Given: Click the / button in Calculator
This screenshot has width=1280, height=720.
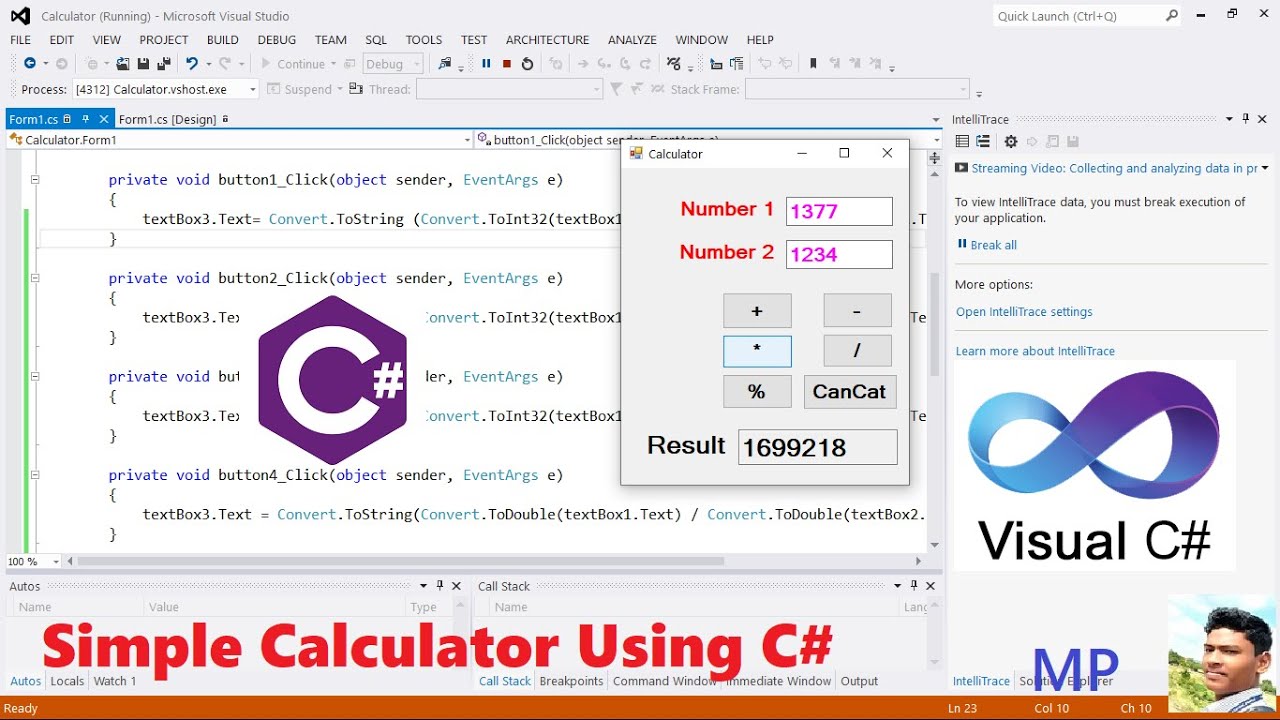Looking at the screenshot, I should [x=857, y=351].
